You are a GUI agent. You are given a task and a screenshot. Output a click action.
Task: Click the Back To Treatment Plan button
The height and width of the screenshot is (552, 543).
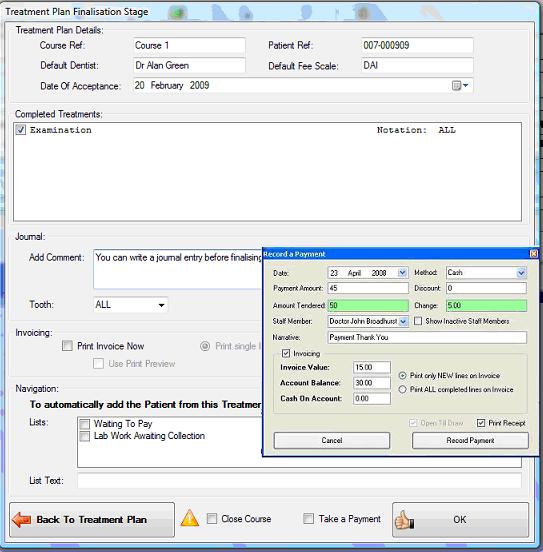92,520
